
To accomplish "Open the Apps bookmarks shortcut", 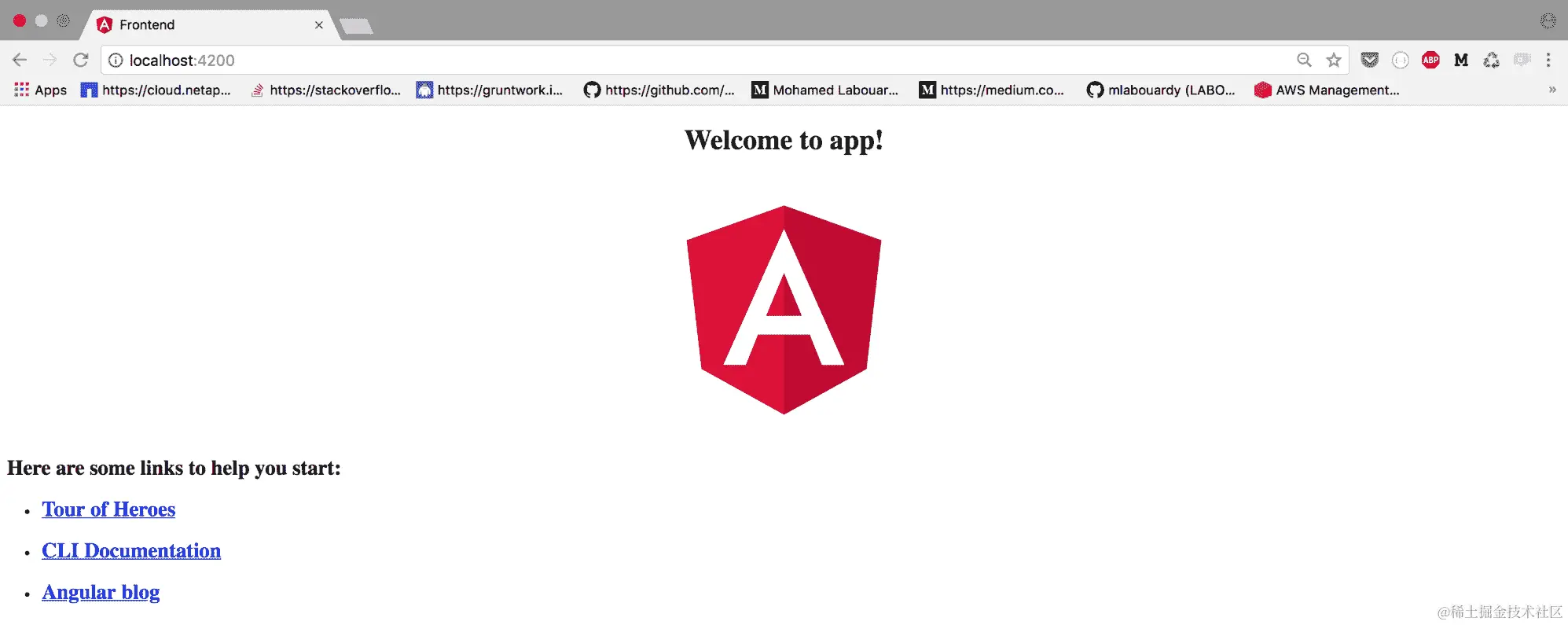I will point(41,90).
